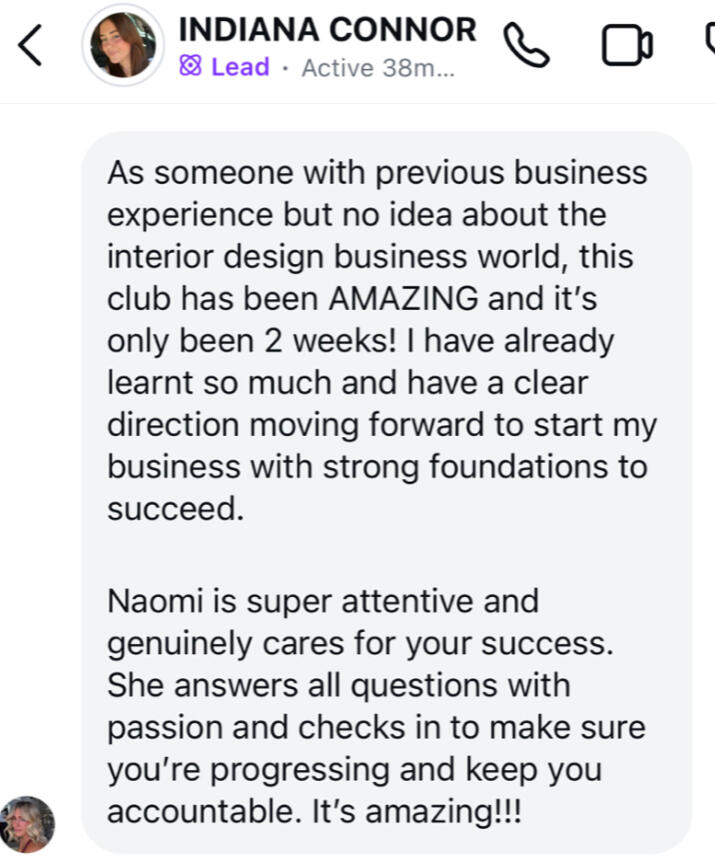Click the word "accountable." in the last line
The image size is (715, 858).
205,810
